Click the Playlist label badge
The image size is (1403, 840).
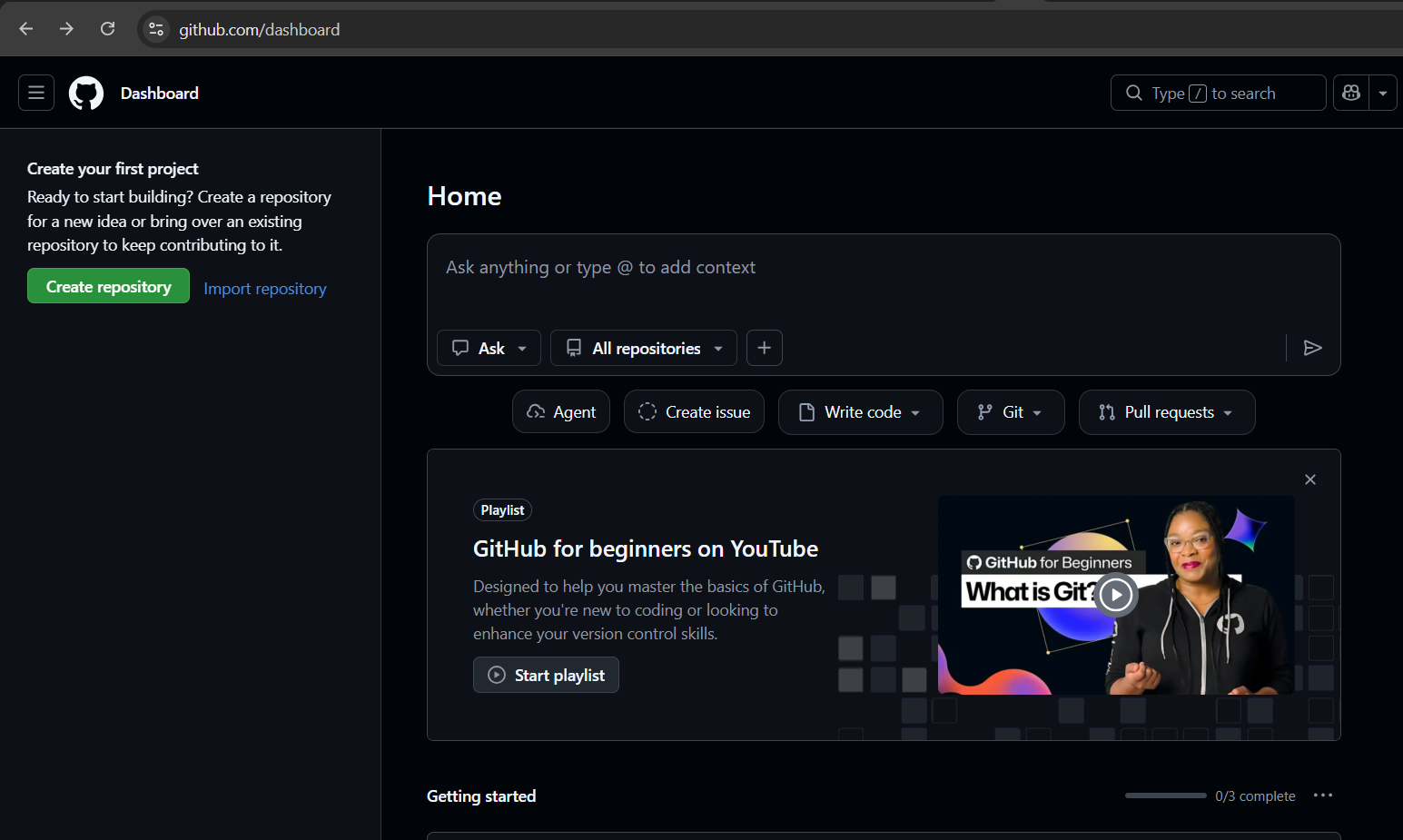(502, 510)
